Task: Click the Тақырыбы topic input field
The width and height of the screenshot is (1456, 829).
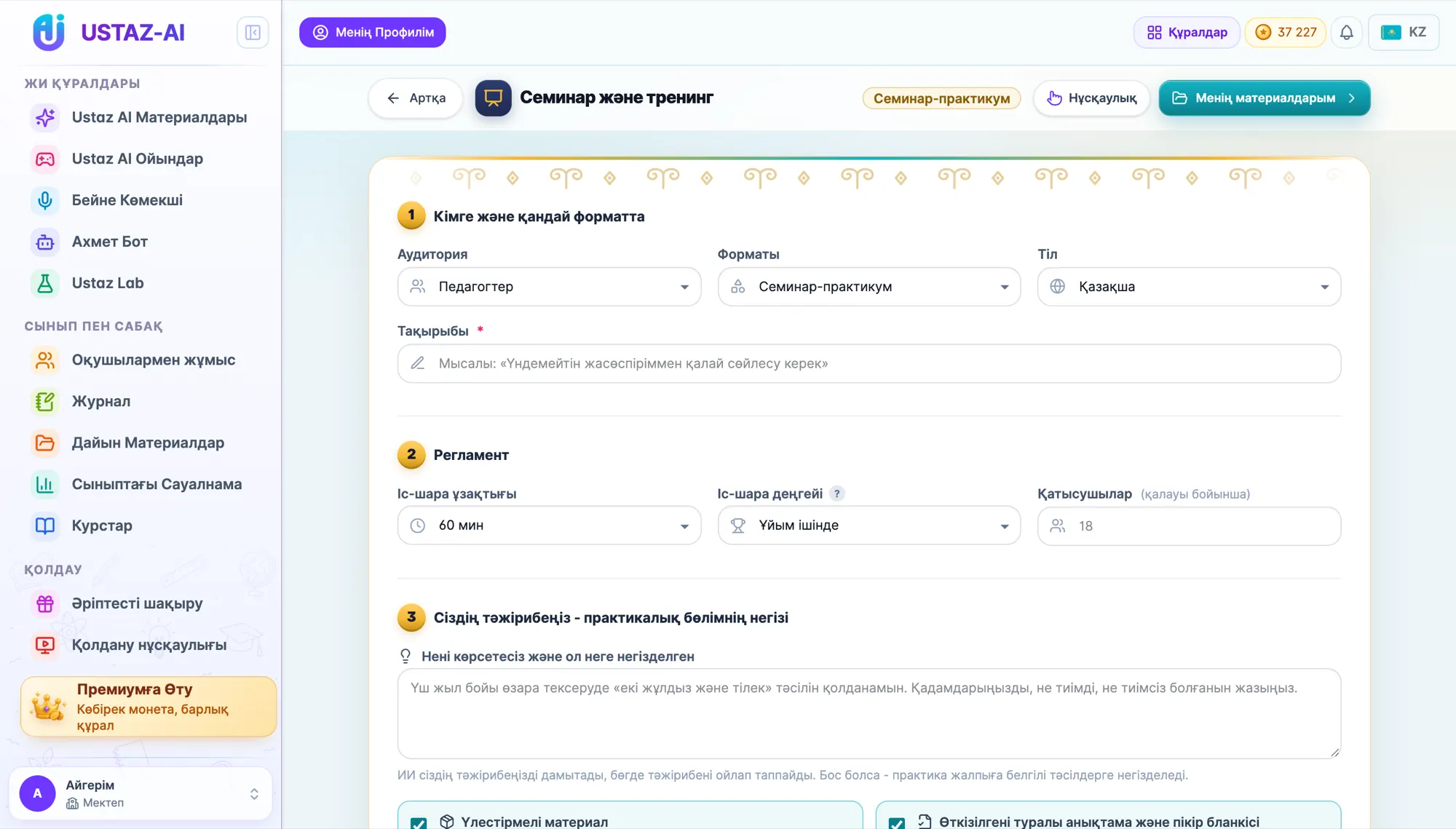Action: point(869,364)
